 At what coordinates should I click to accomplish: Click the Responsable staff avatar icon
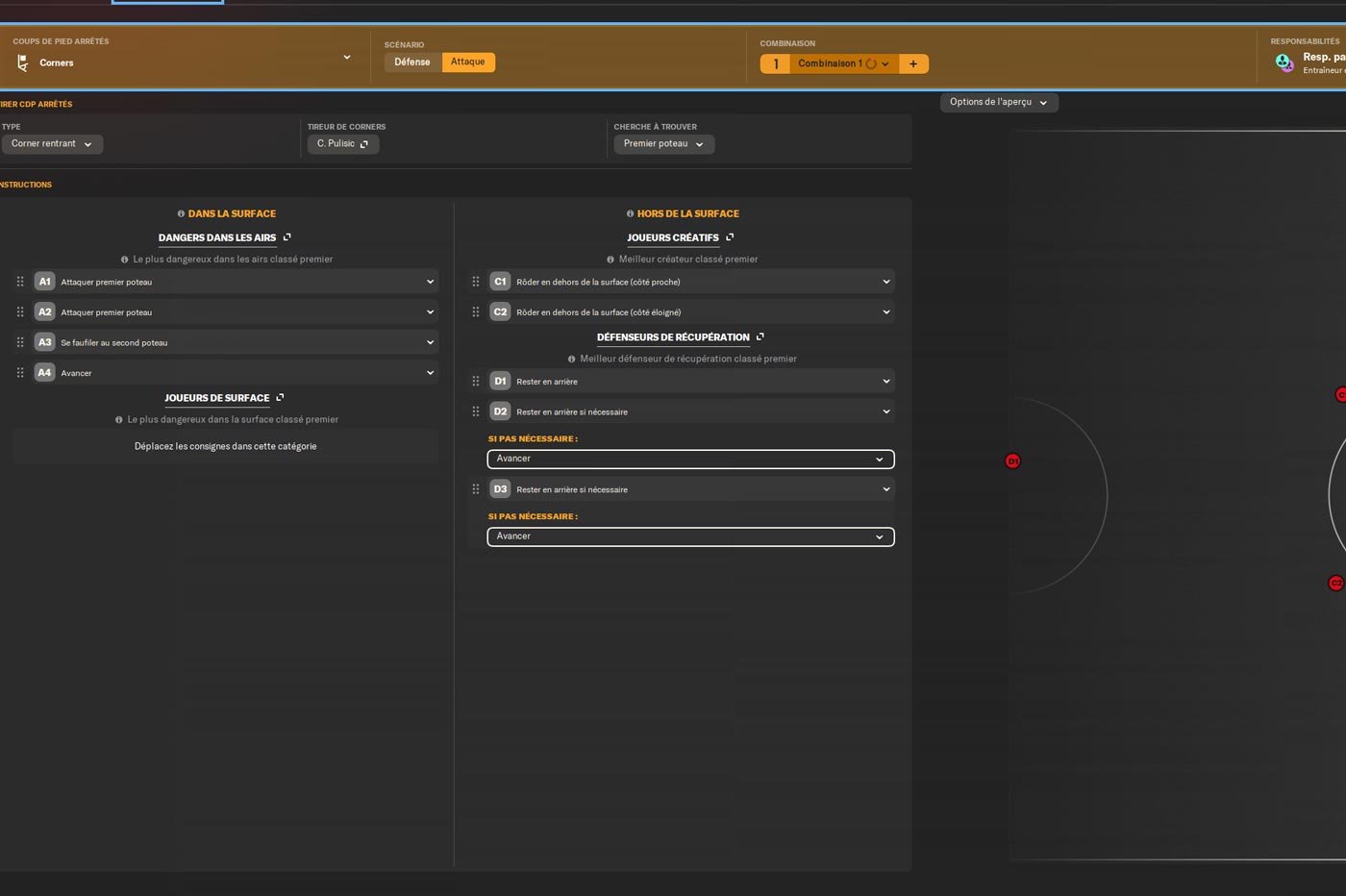(x=1284, y=63)
